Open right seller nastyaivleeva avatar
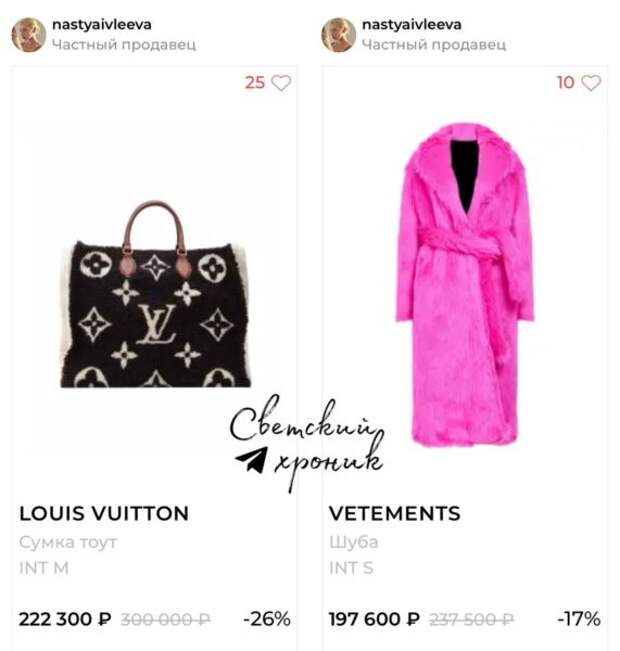Image resolution: width=620 pixels, height=651 pixels. [338, 35]
